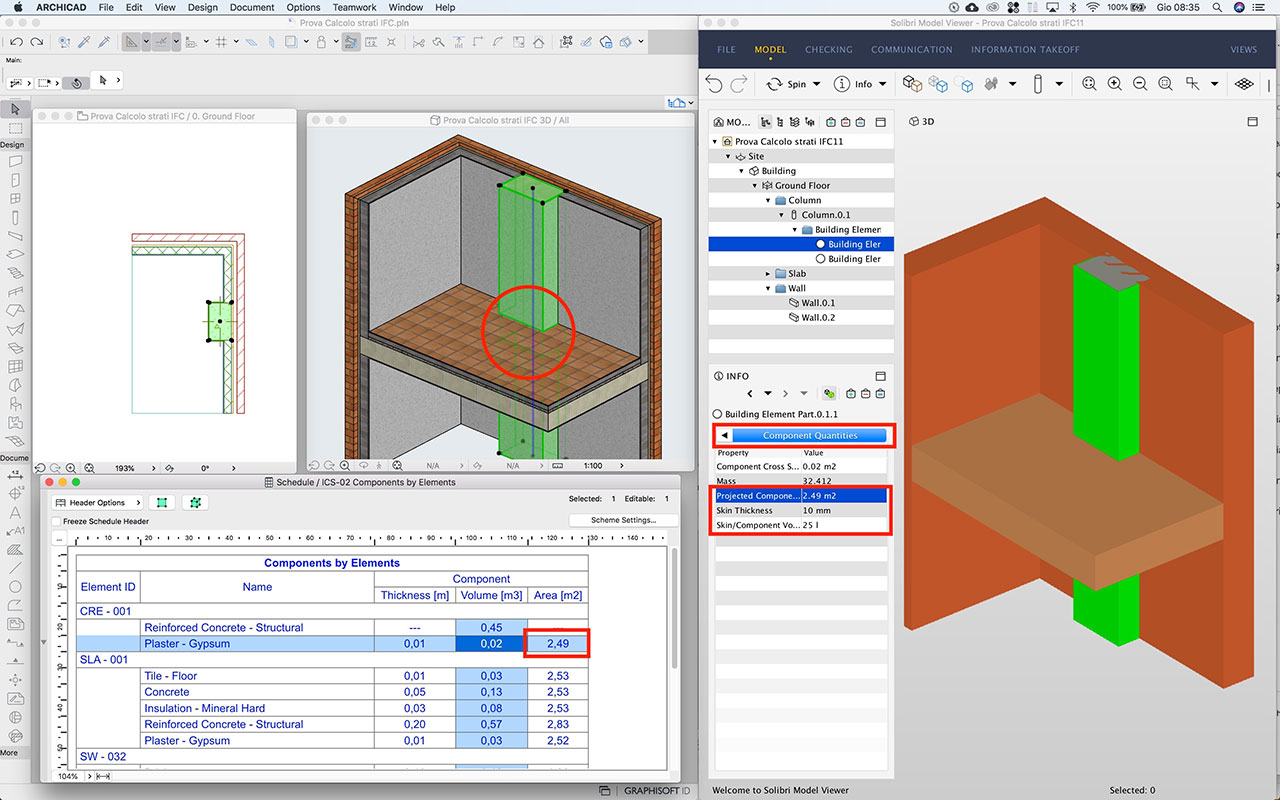1280x800 pixels.
Task: Click the Zoom In magnifier in Solibri toolbar
Action: (x=1114, y=84)
